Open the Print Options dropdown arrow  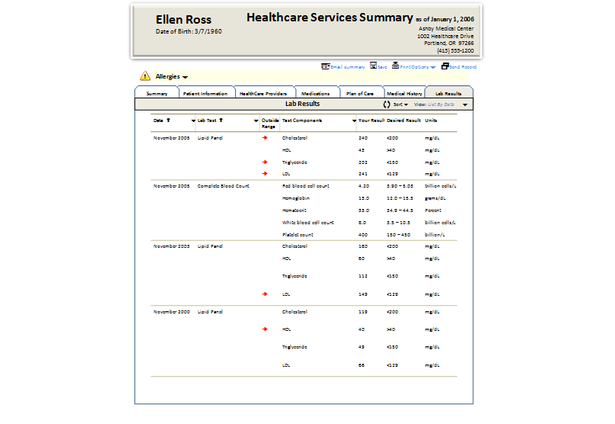click(433, 67)
